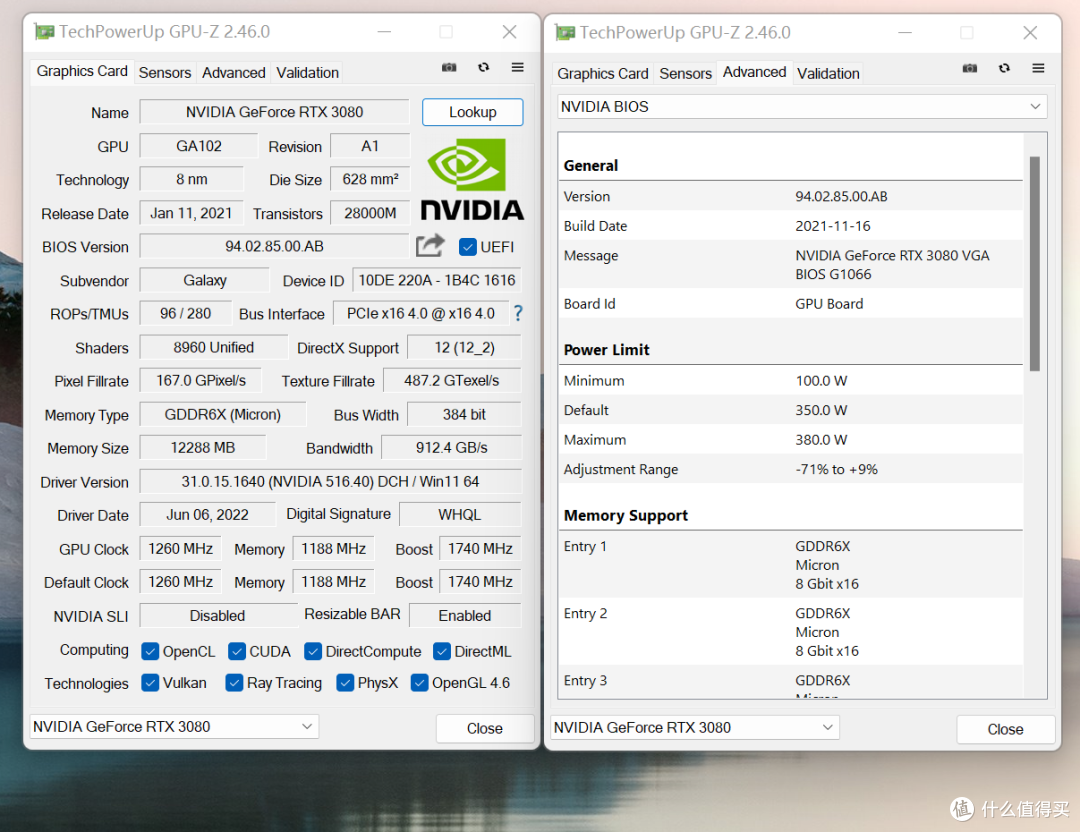1080x832 pixels.
Task: Click screenshot camera icon in left GPU-Z window
Action: pos(449,67)
